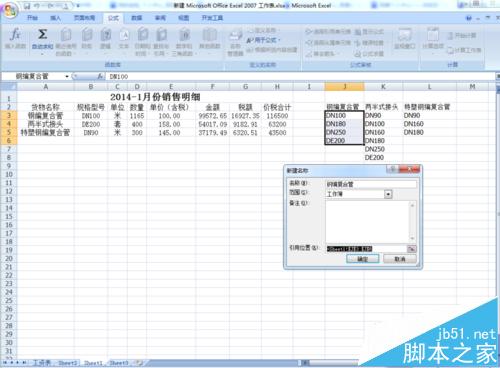
Task: Select column J header
Action: click(x=344, y=87)
